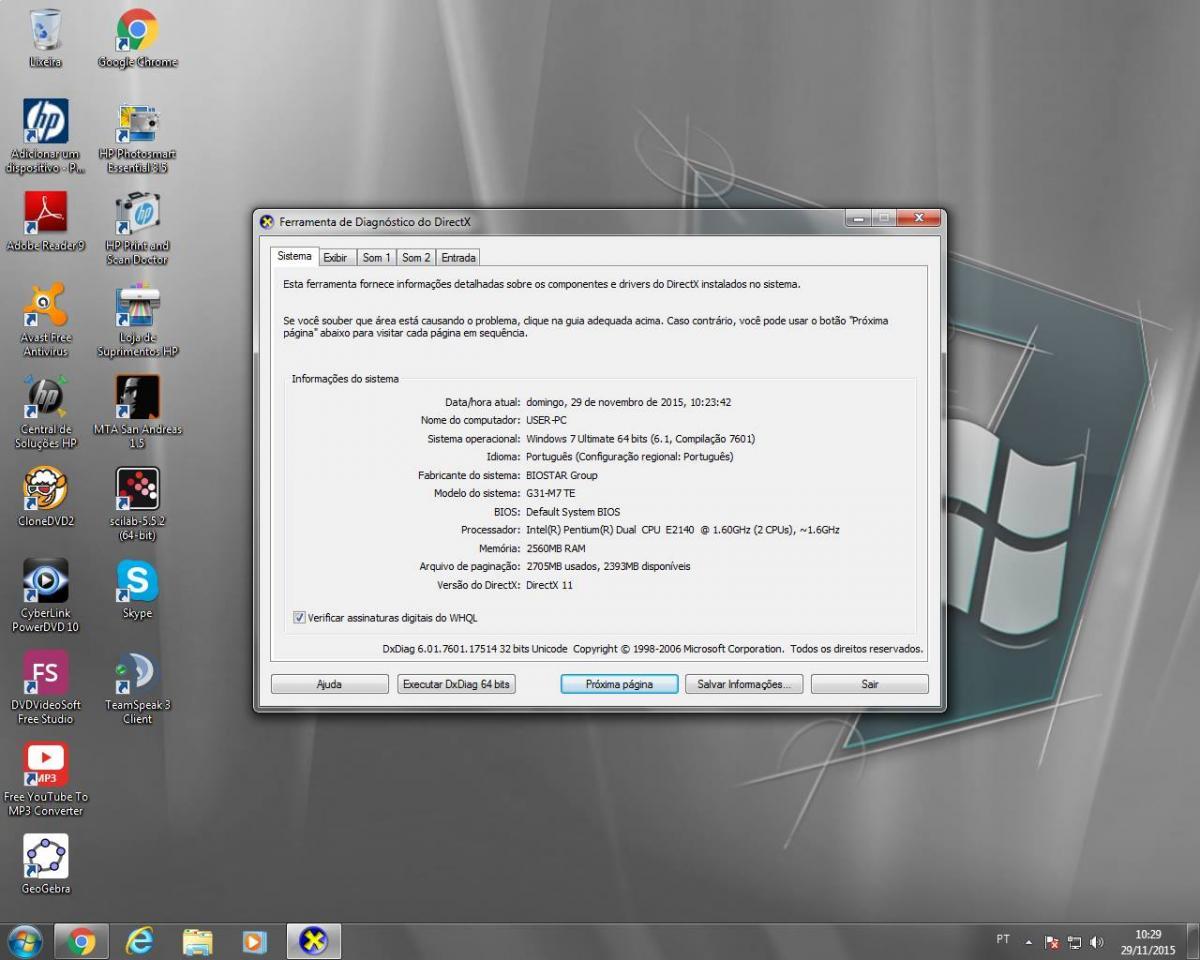Screen dimensions: 1200x960
Task: Open Windows Explorer folder icon on taskbar
Action: pyautogui.click(x=198, y=941)
